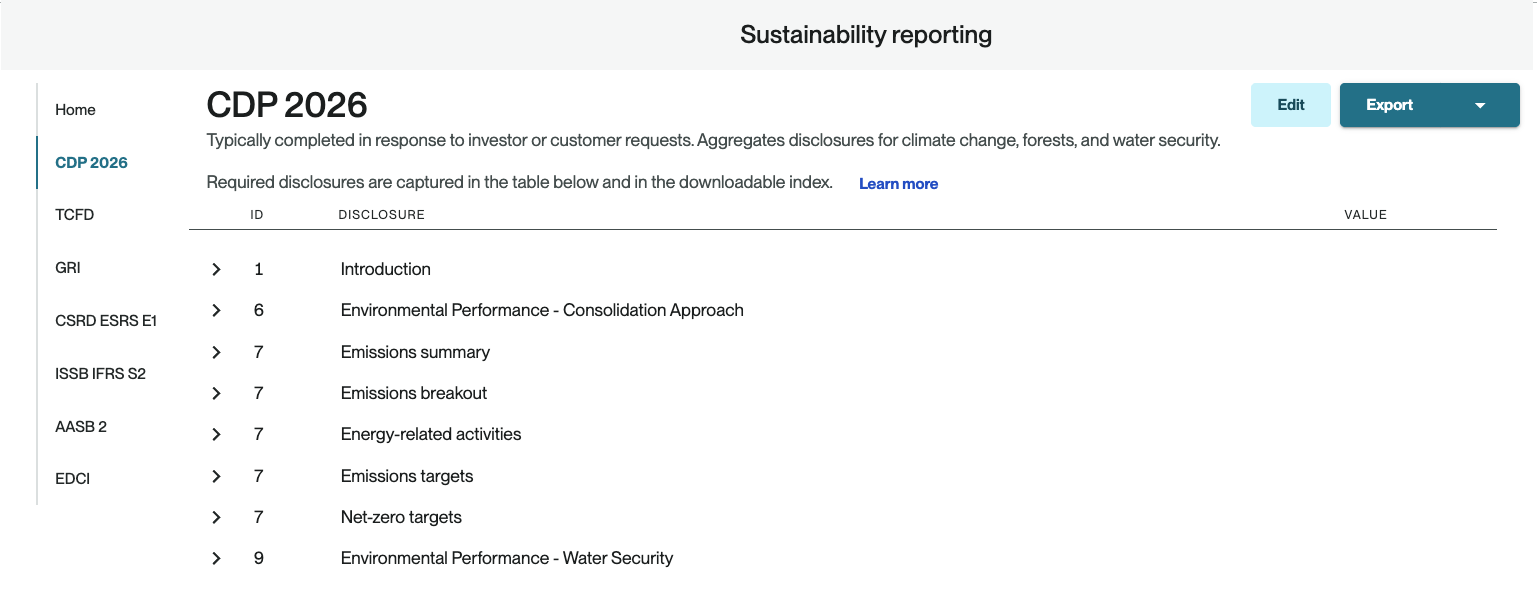1537x594 pixels.
Task: Click the DISCLOSURE column header
Action: coord(381,215)
